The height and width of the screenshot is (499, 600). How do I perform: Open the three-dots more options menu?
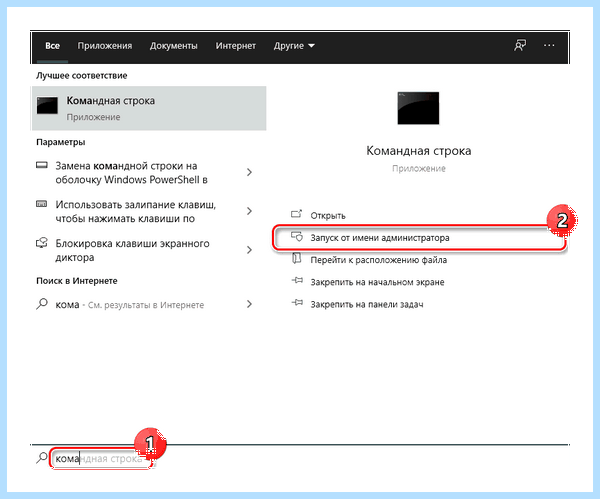[549, 46]
